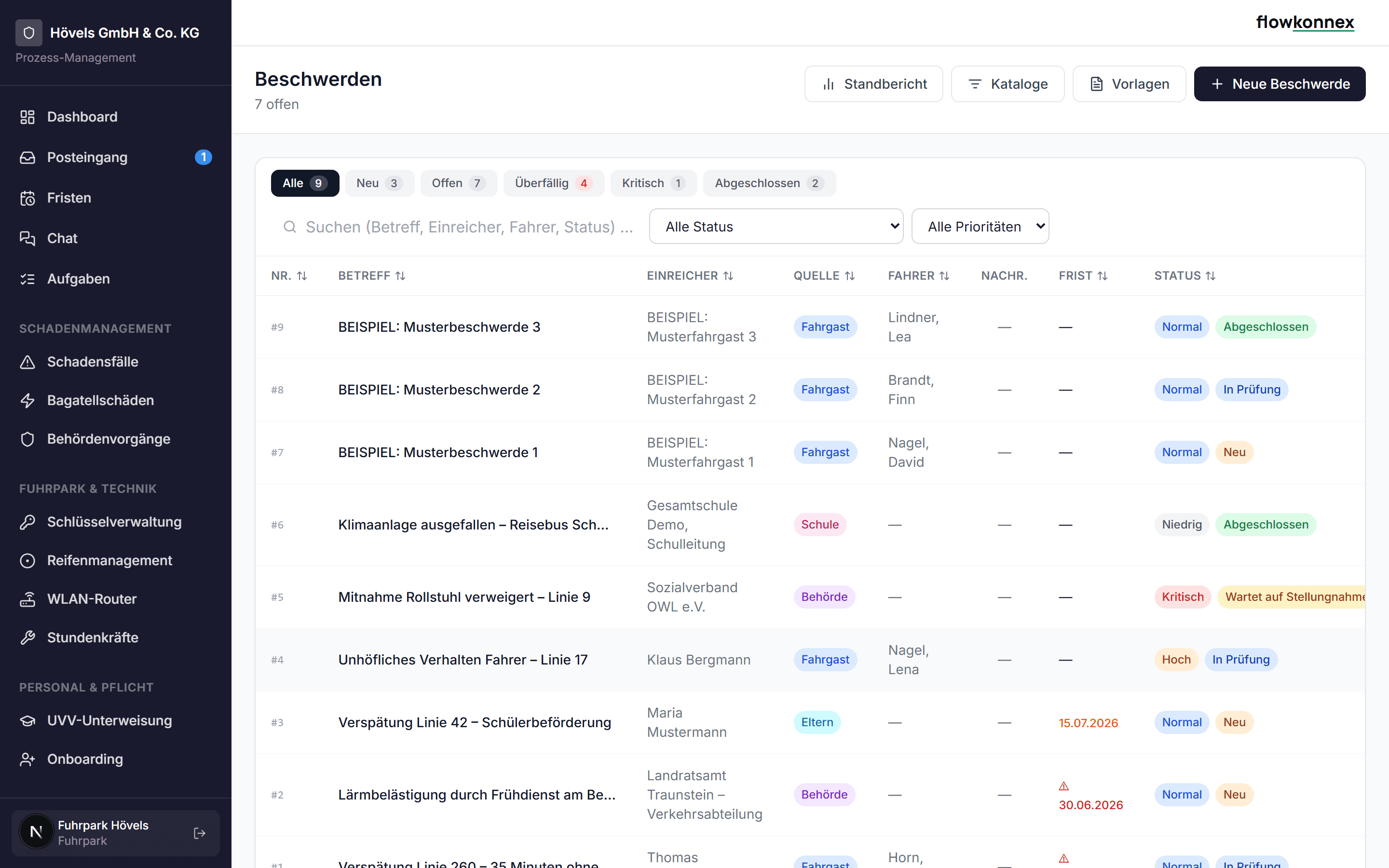Image resolution: width=1389 pixels, height=868 pixels.
Task: Open UVV-Unterweisung via its graduation cap icon
Action: (x=27, y=721)
